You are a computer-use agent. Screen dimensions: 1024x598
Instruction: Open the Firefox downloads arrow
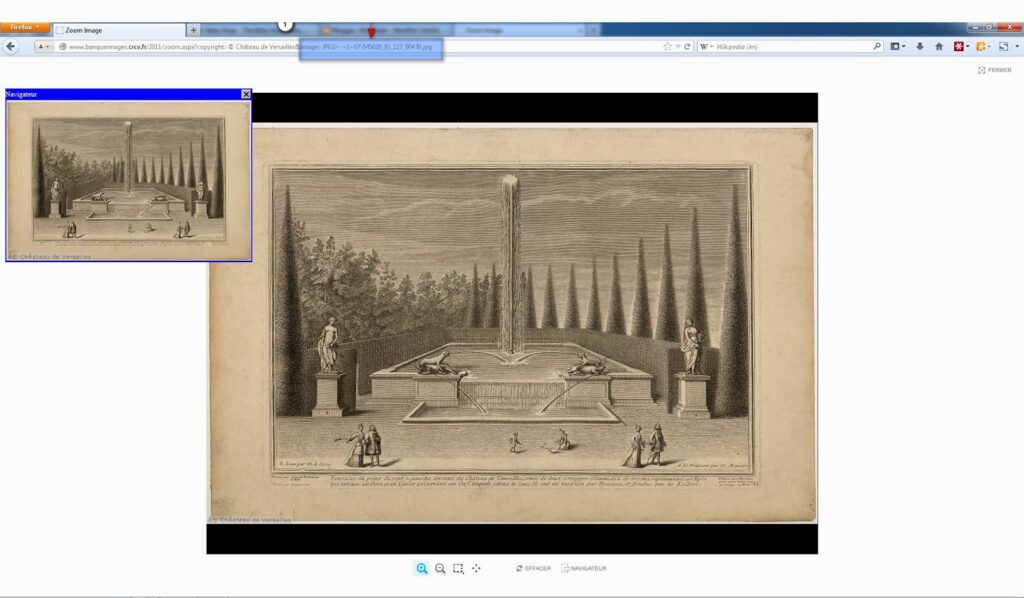[x=919, y=46]
